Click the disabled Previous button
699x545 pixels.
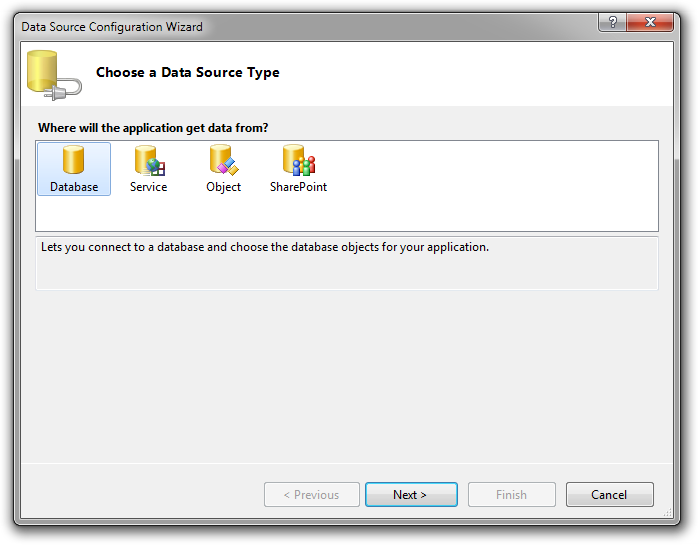[x=312, y=494]
